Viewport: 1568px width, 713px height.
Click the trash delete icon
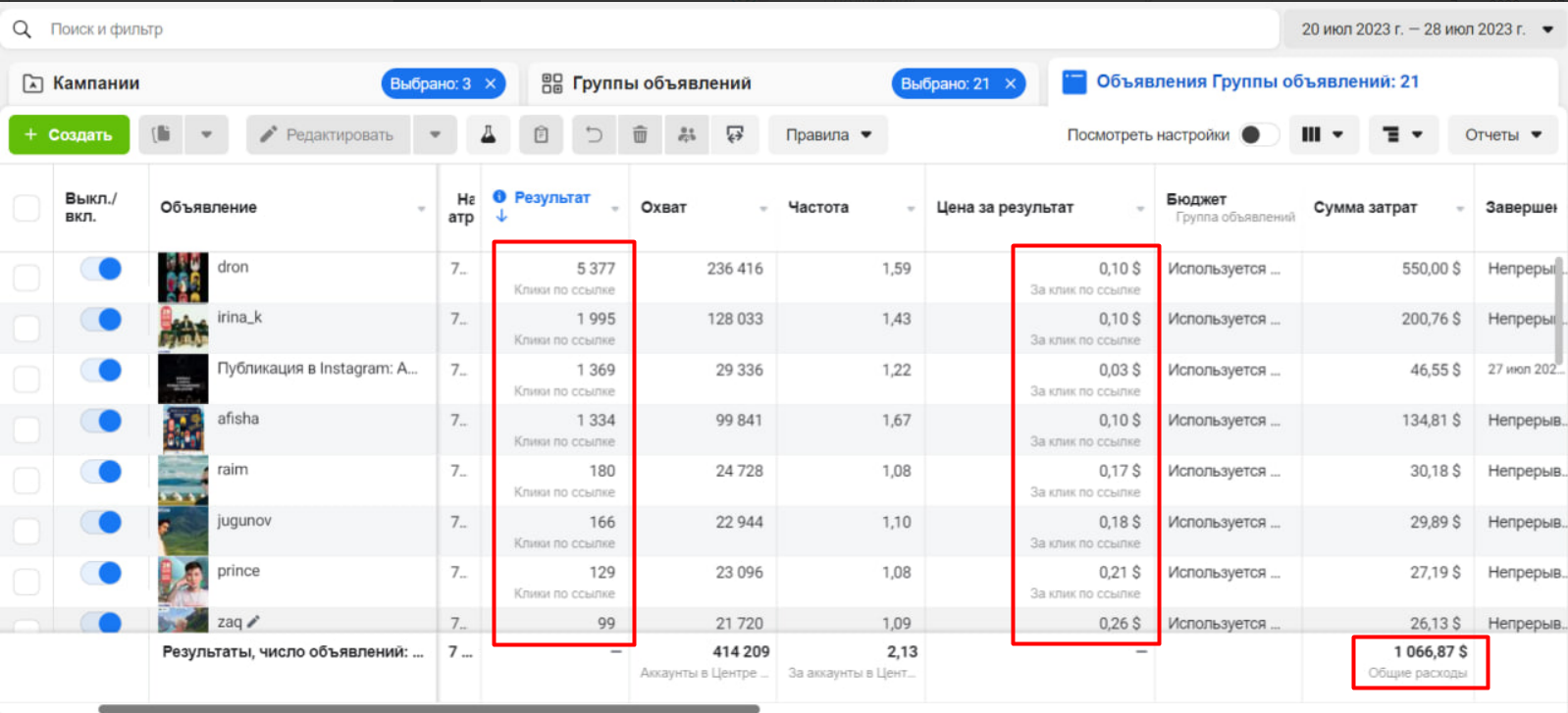coord(640,134)
